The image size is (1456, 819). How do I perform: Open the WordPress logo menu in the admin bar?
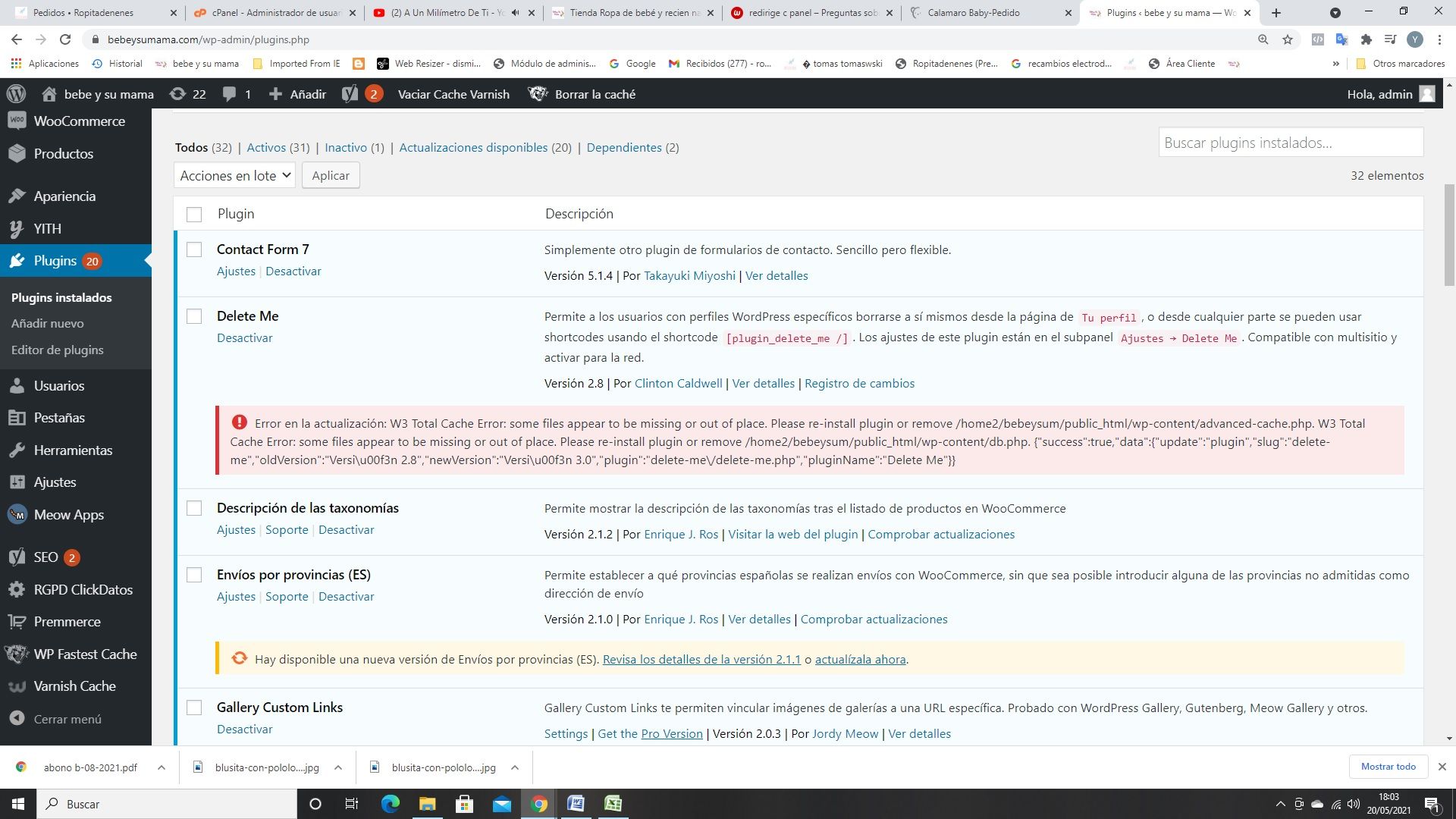tap(16, 94)
